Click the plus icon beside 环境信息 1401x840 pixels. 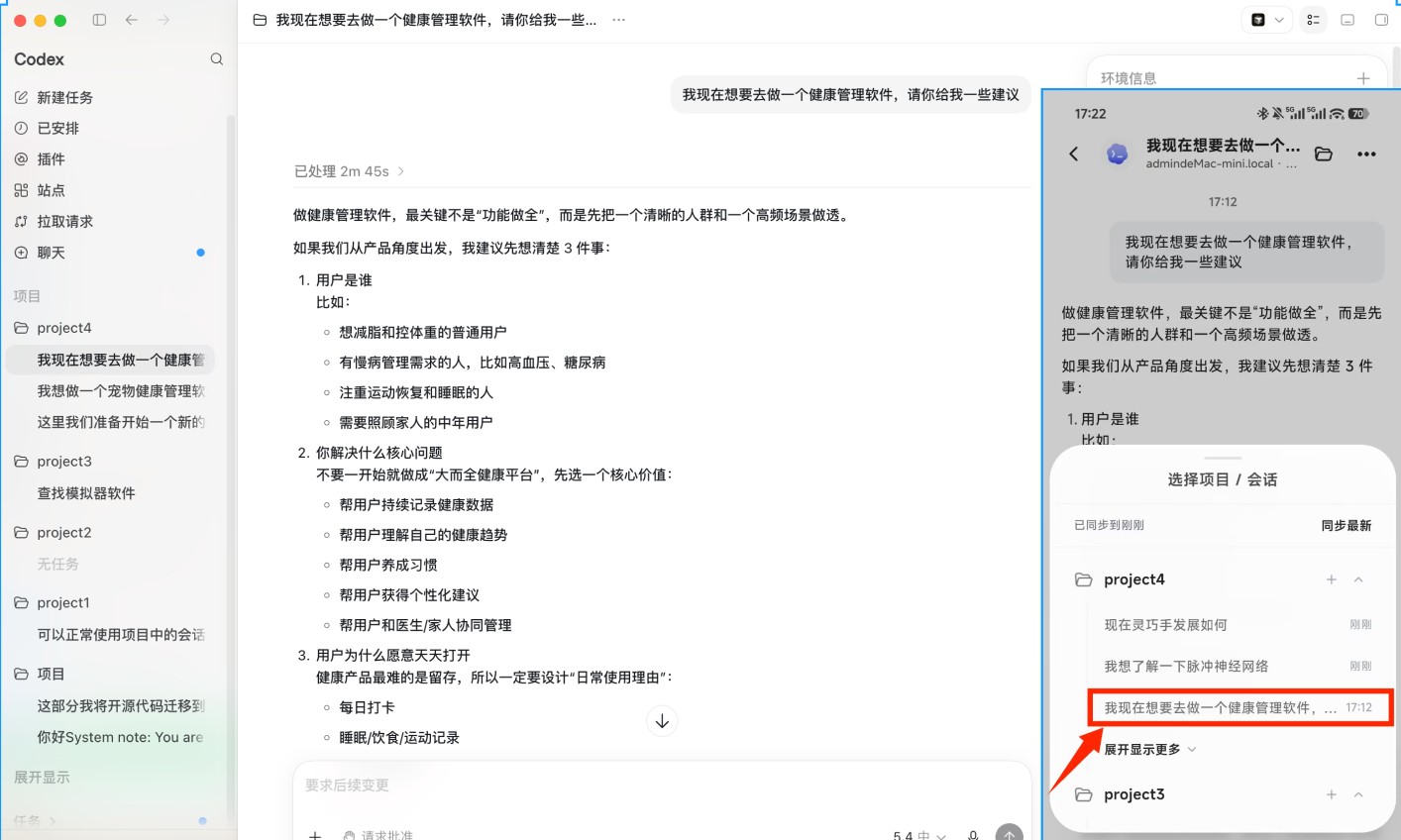point(1363,78)
